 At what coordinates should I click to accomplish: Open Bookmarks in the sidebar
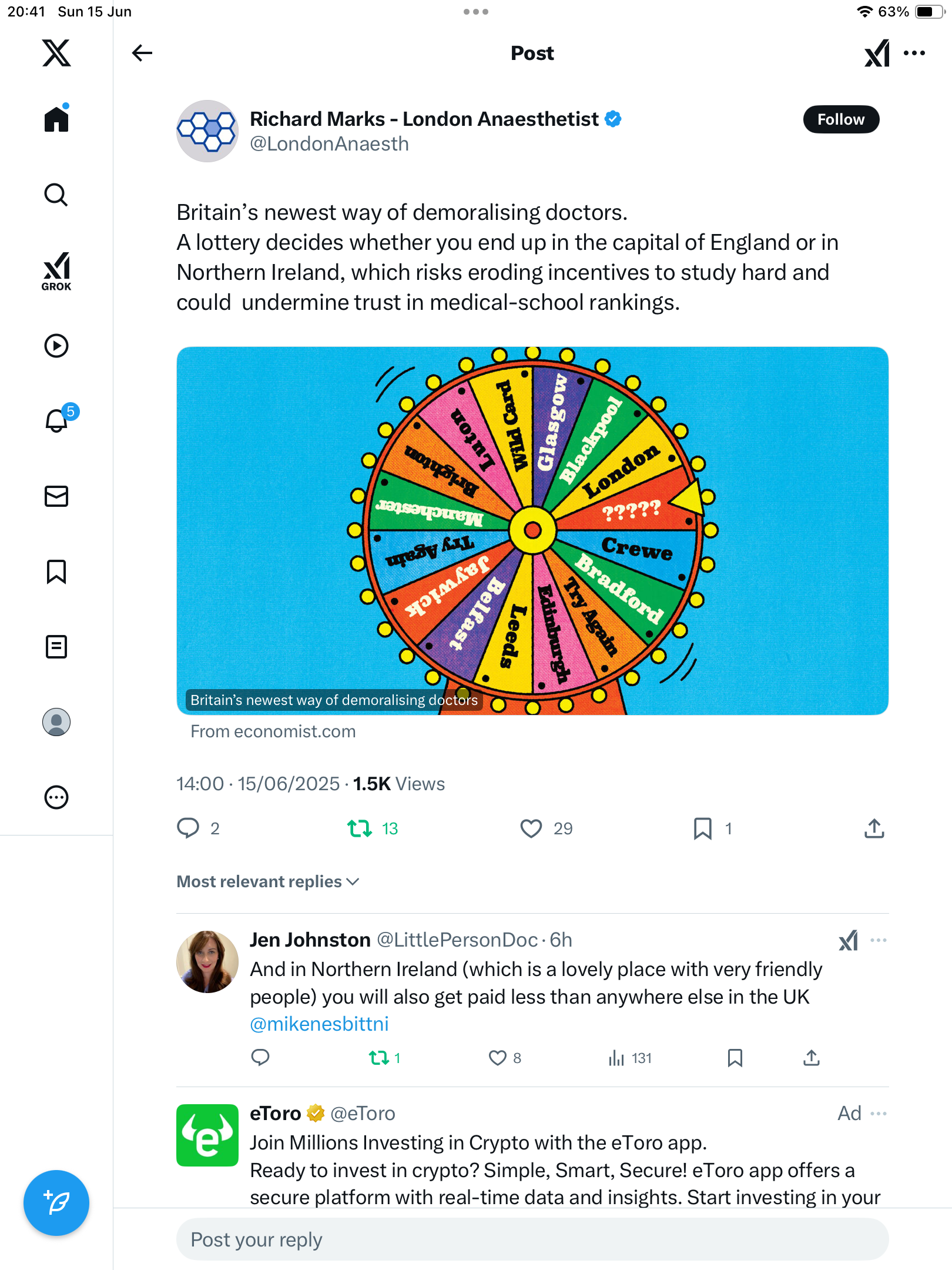56,571
